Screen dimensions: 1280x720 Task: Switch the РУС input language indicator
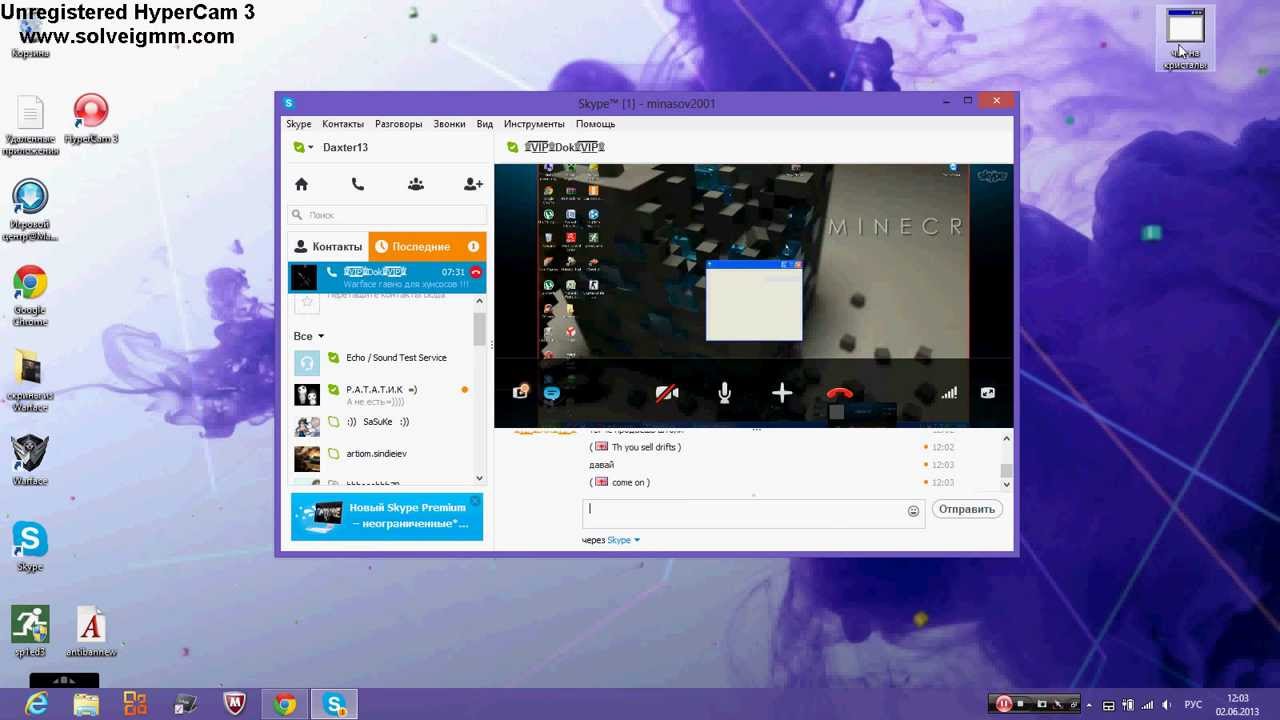click(1193, 705)
